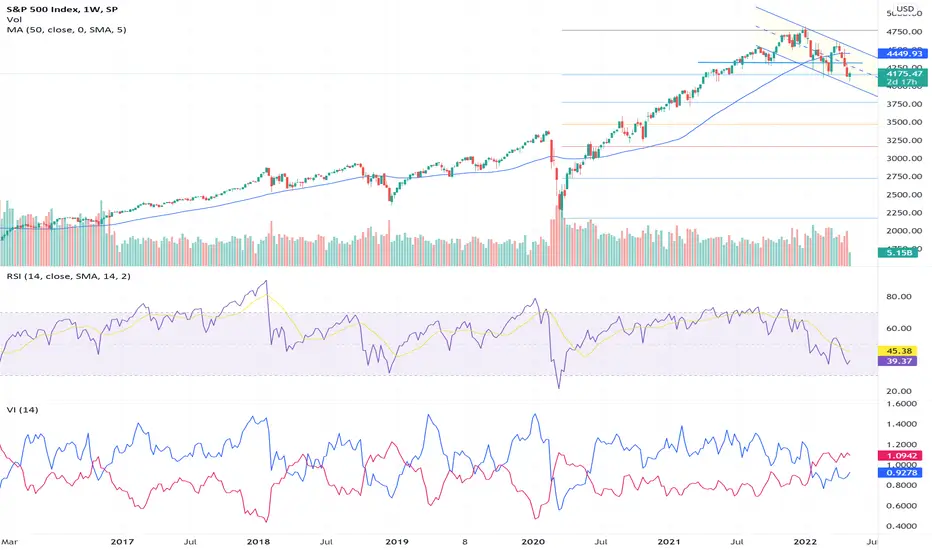The width and height of the screenshot is (932, 550).
Task: Click the 2750.00 price axis label
Action: click(904, 176)
